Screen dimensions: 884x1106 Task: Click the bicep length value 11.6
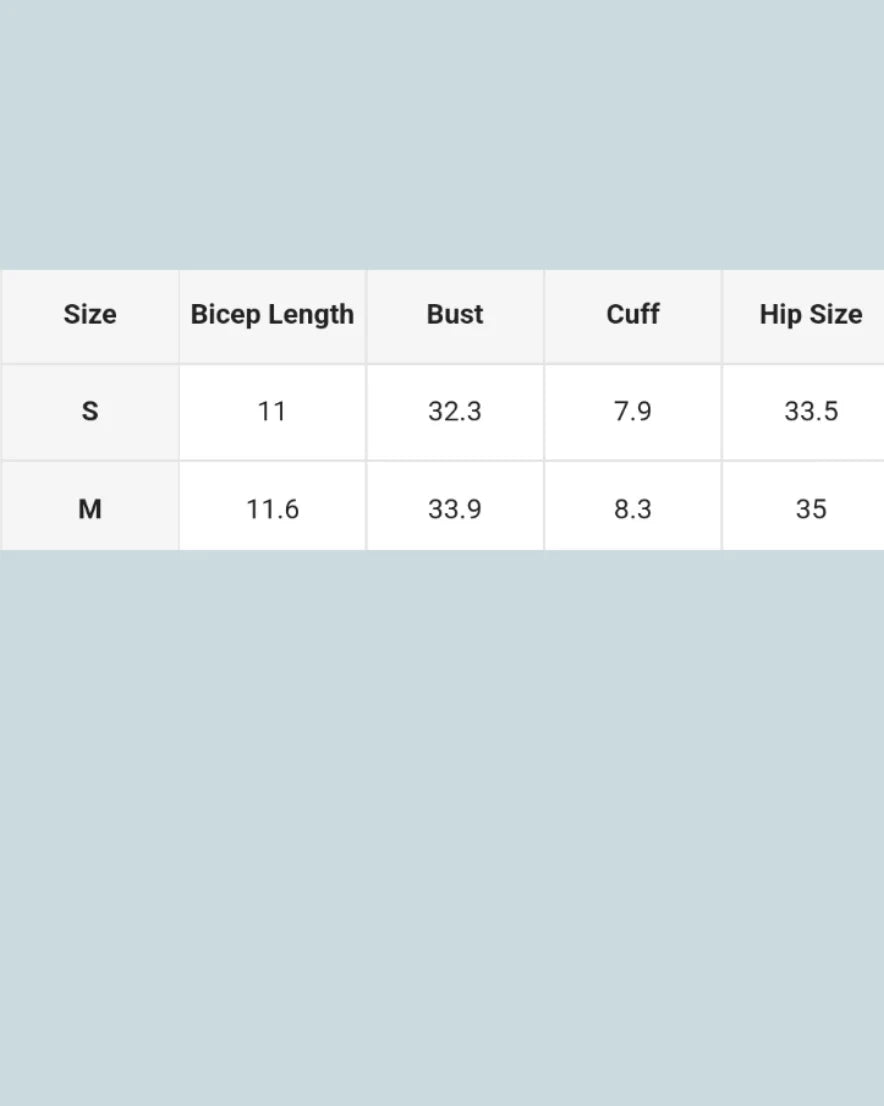point(272,509)
